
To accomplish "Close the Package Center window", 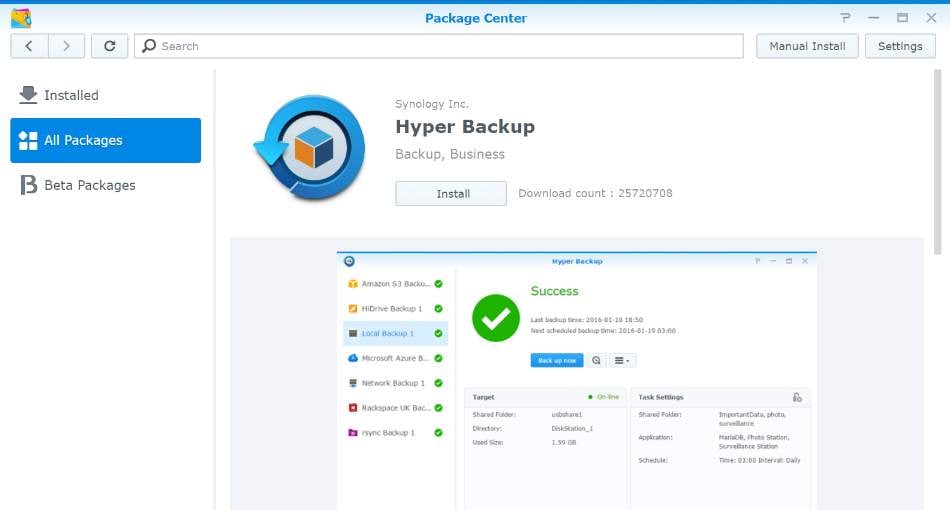I will click(931, 18).
